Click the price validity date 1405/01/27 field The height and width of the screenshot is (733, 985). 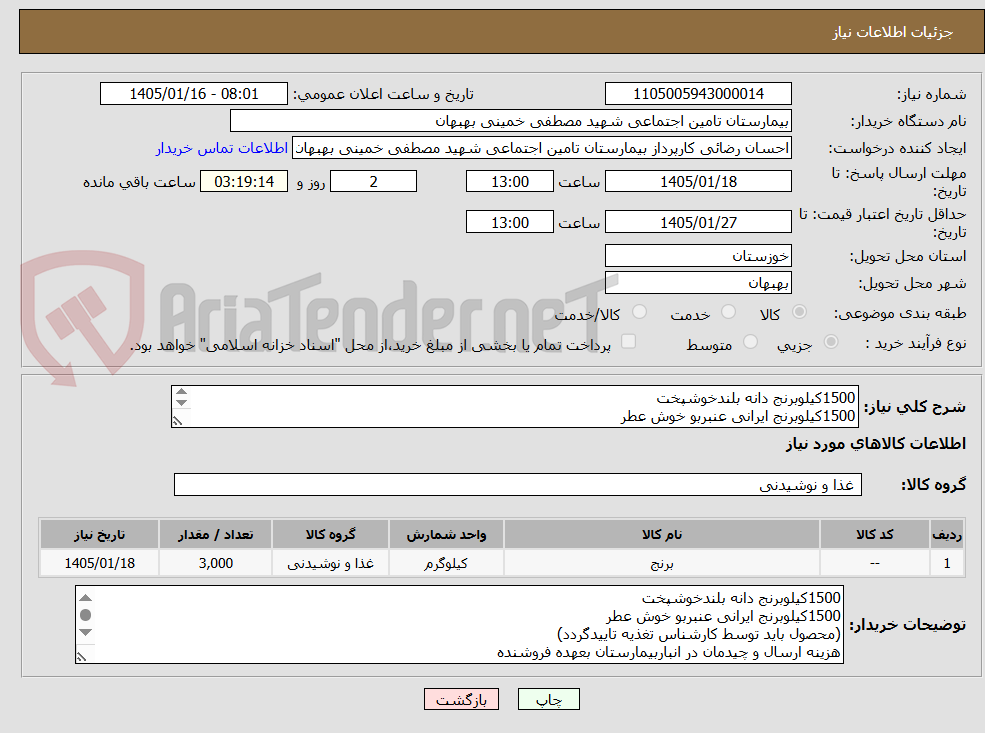point(698,222)
